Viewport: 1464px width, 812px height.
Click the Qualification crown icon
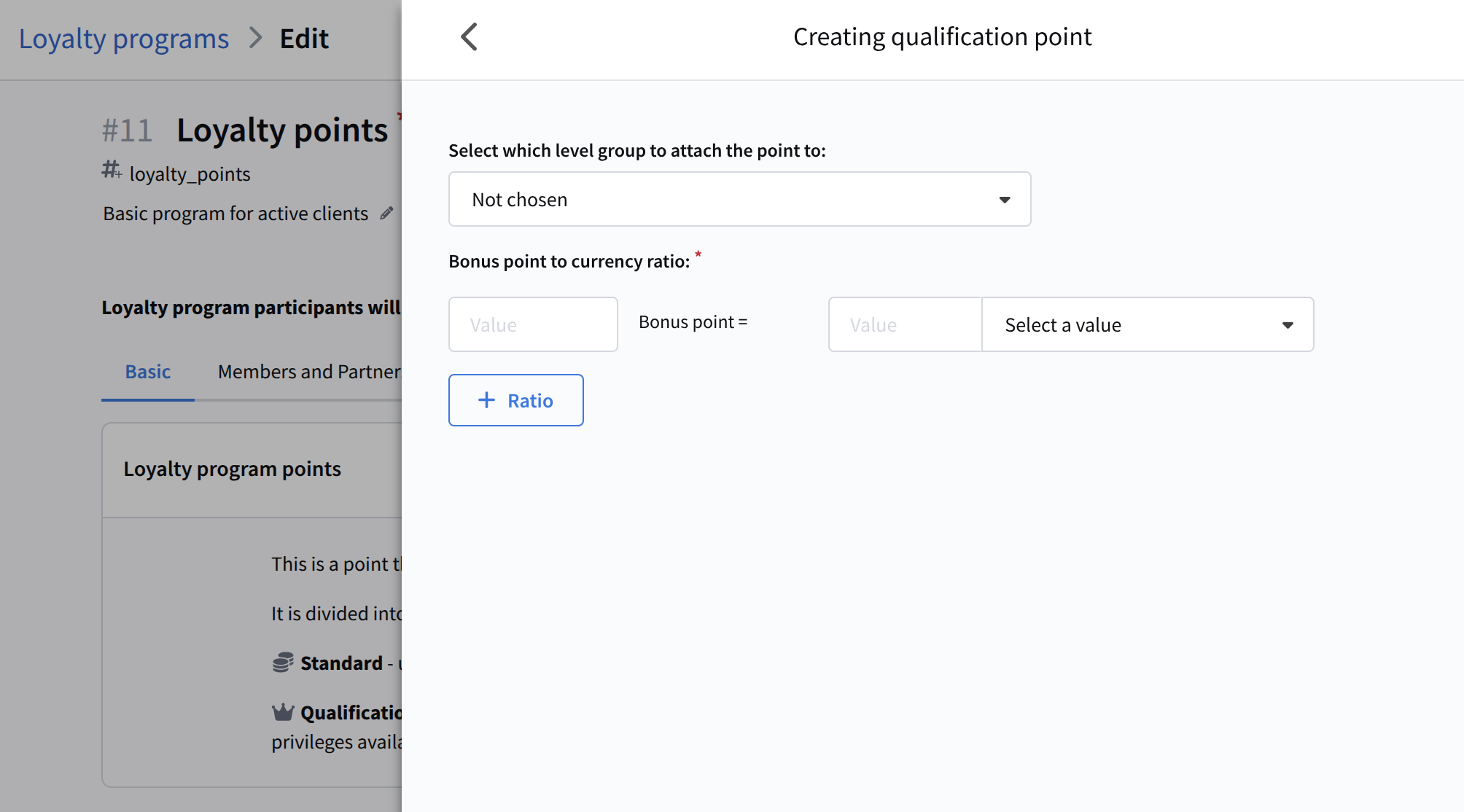click(x=283, y=711)
